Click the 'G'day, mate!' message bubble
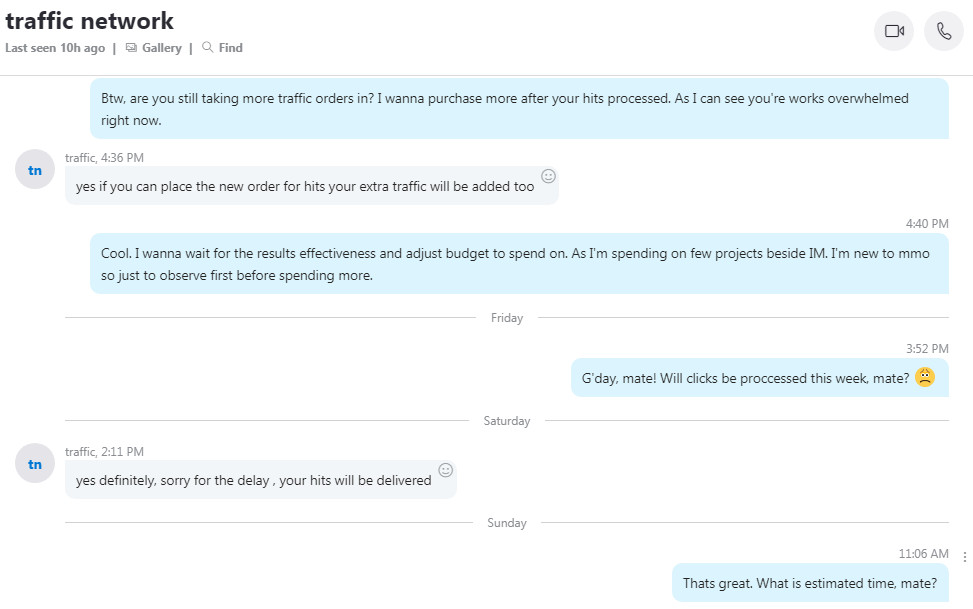The image size is (973, 609). click(x=760, y=377)
